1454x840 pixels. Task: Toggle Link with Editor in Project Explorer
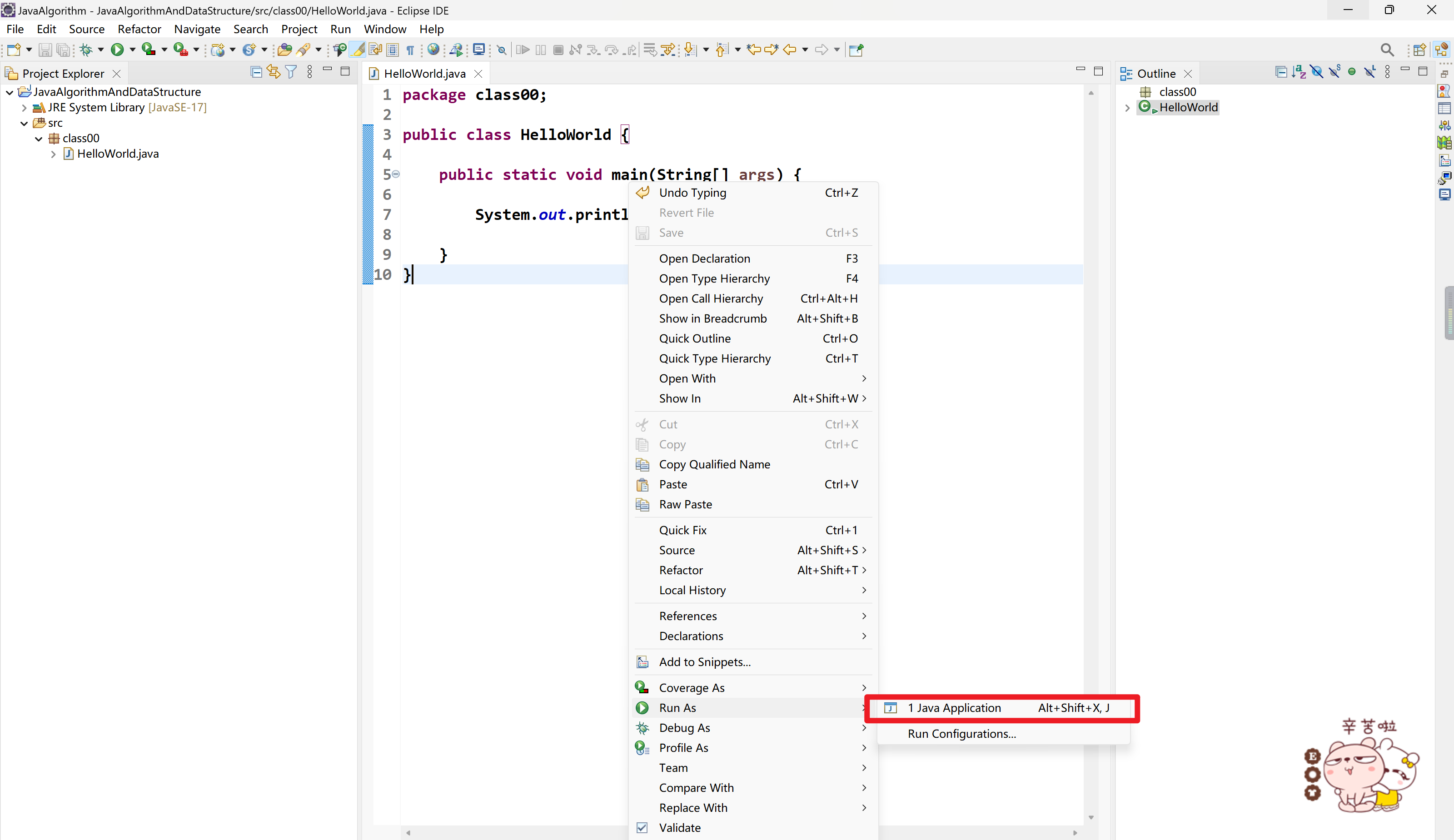coord(274,72)
